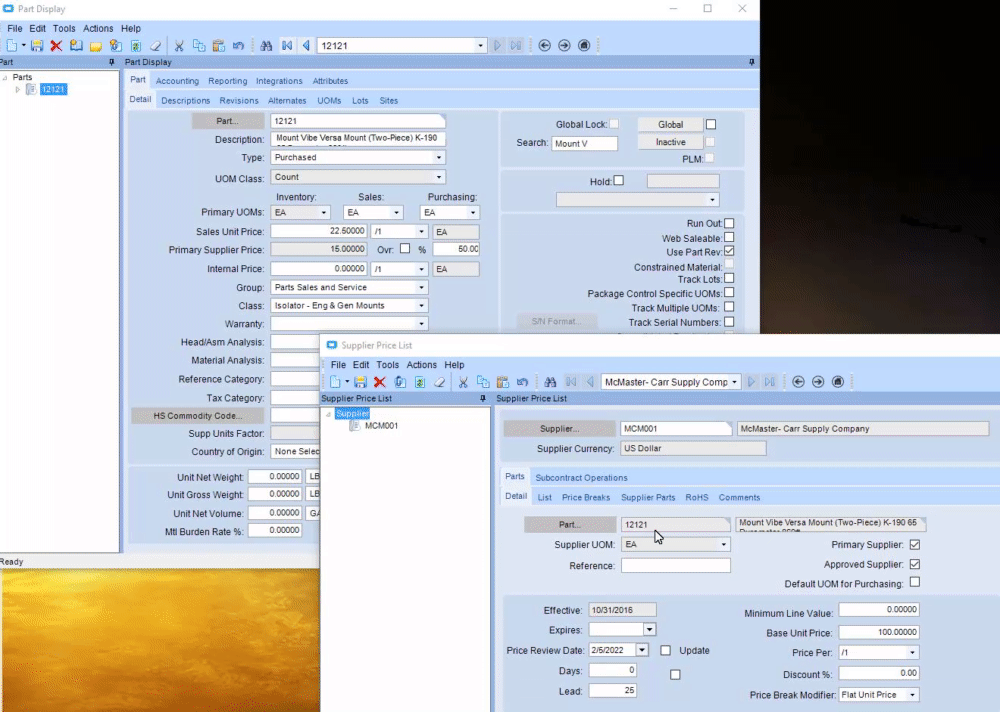
Task: Toggle the Use Part Rev checkbox
Action: pos(729,252)
